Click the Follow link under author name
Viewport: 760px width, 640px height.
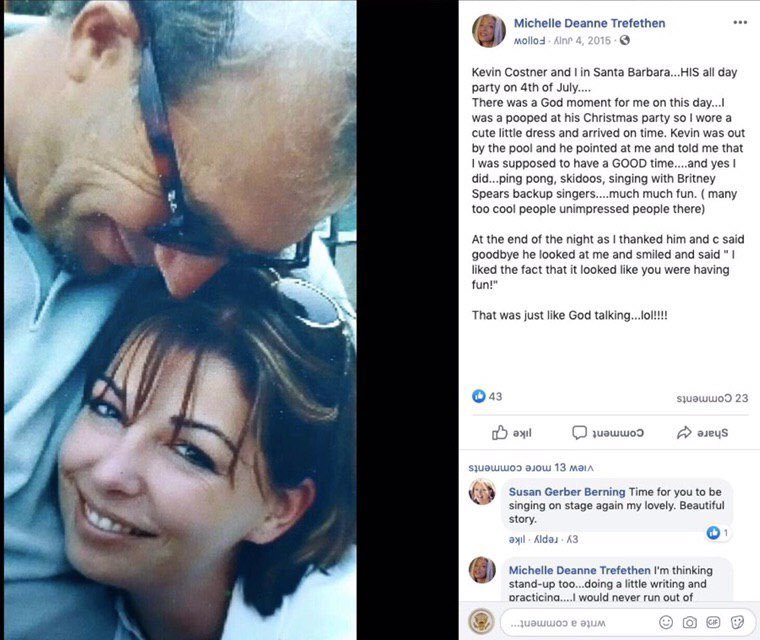click(x=529, y=41)
